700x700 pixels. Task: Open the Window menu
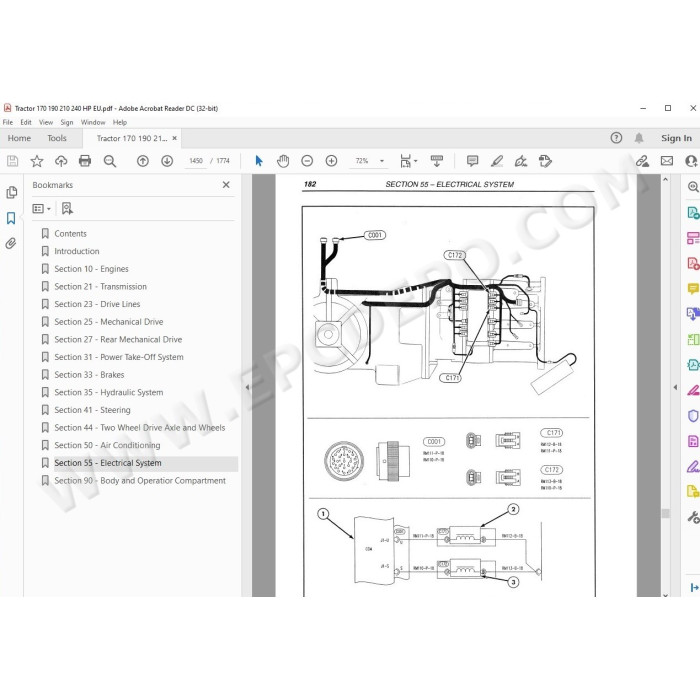coord(93,122)
